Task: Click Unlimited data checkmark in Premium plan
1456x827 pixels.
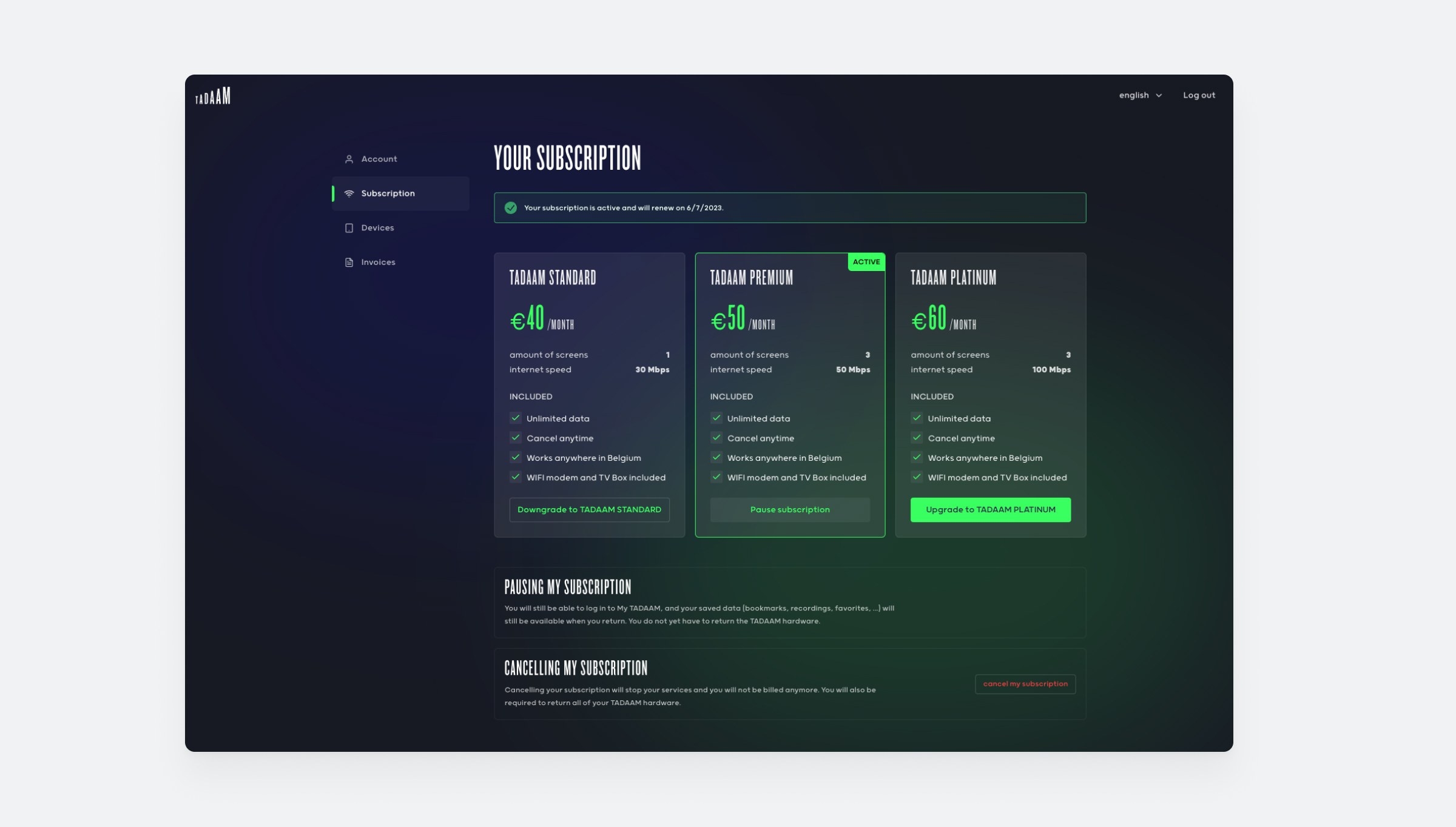Action: (x=716, y=418)
